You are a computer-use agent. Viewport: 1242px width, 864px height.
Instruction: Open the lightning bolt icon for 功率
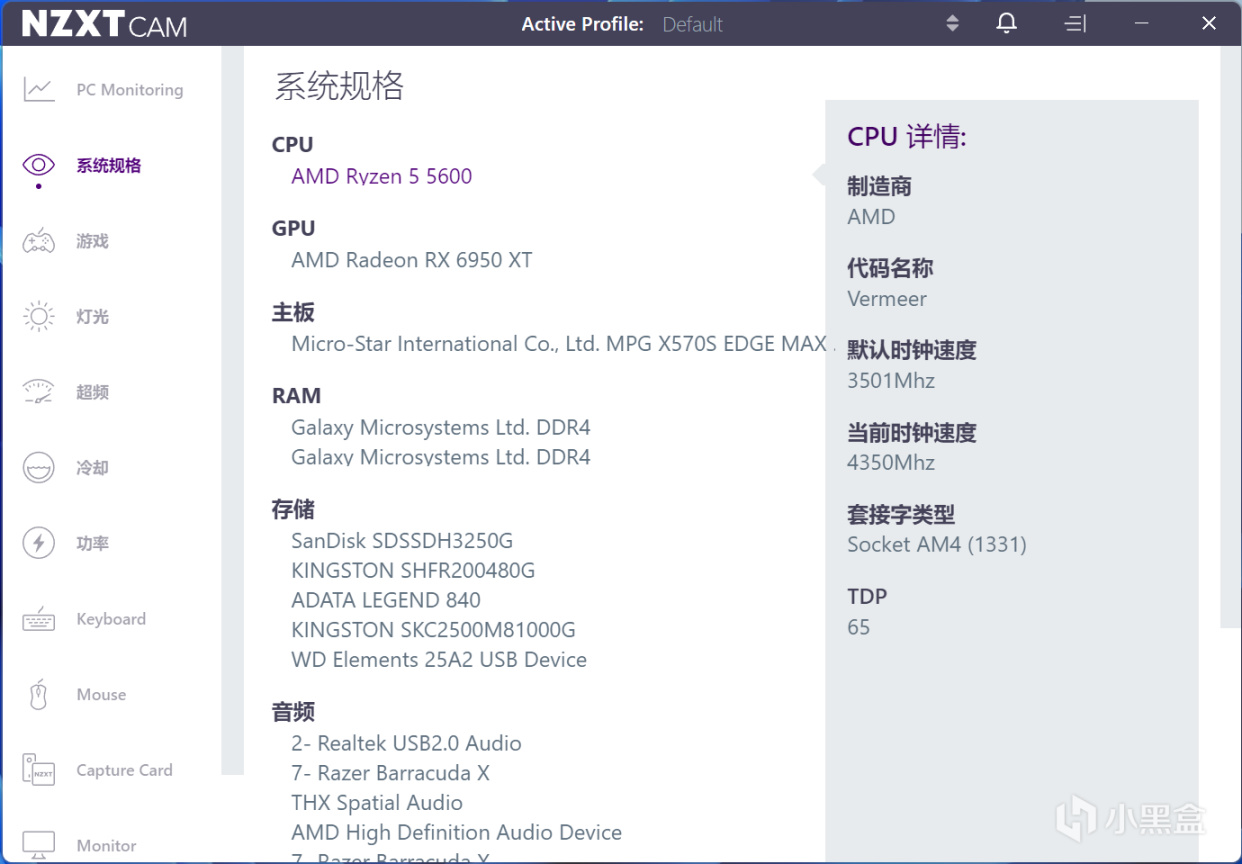tap(39, 543)
